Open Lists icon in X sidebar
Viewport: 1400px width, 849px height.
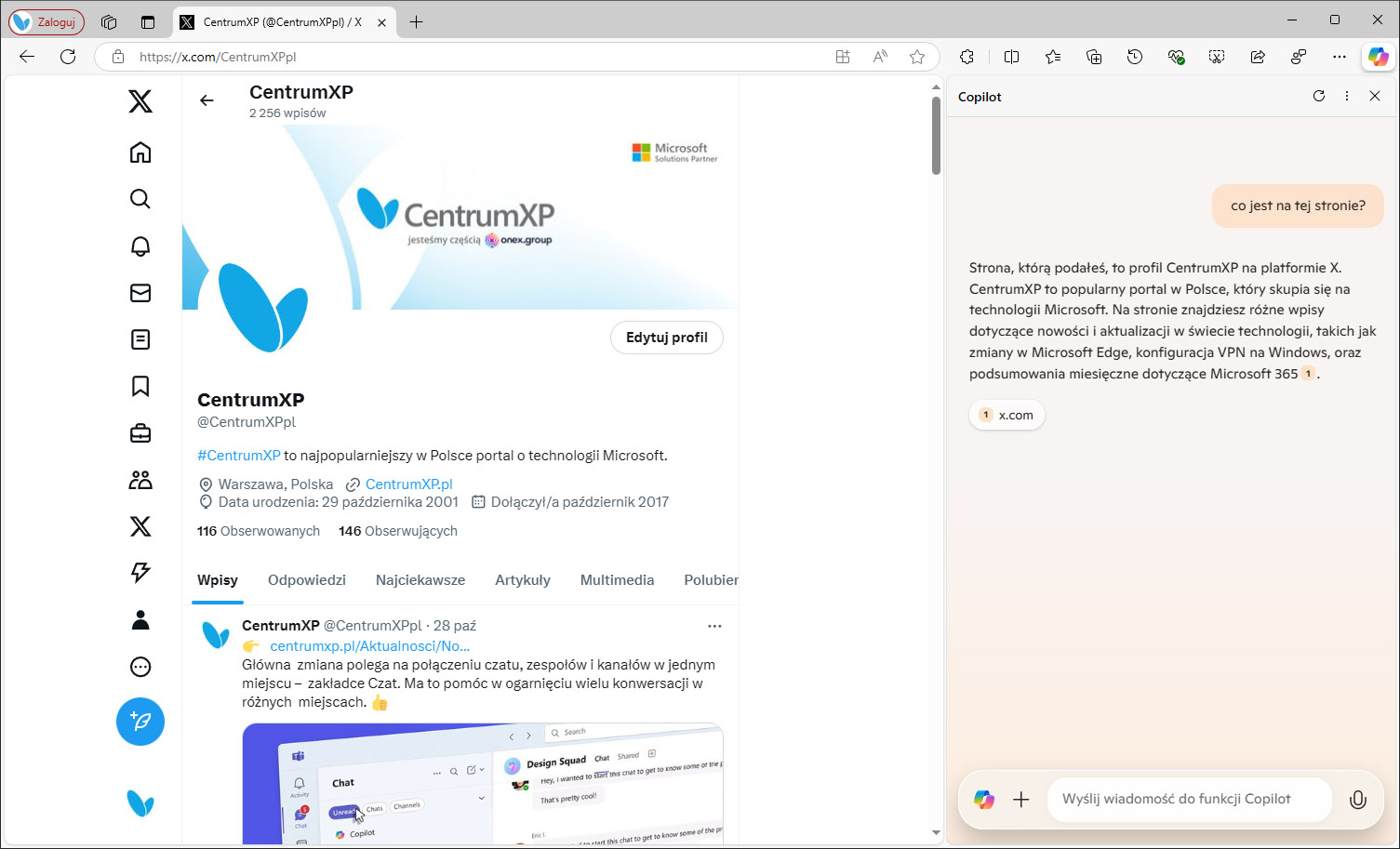point(140,339)
